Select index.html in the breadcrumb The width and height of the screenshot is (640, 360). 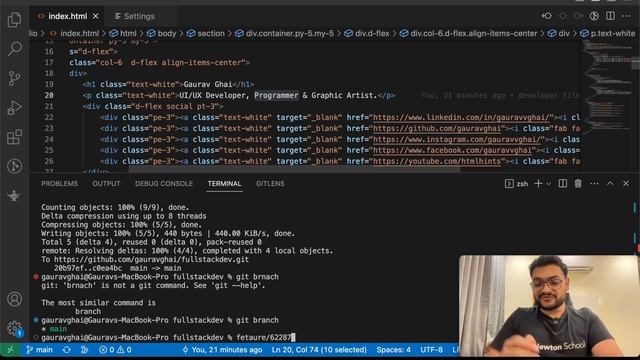pos(80,33)
